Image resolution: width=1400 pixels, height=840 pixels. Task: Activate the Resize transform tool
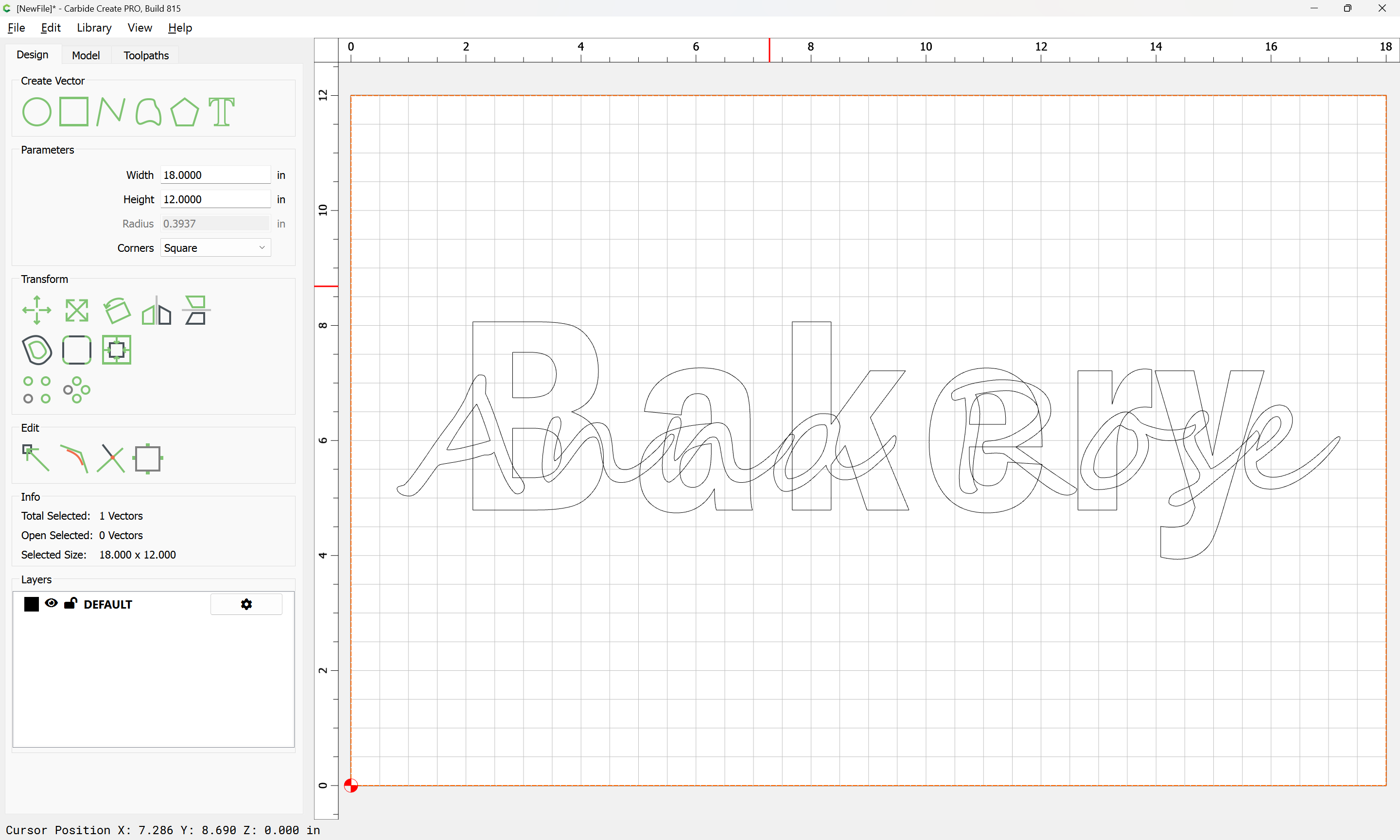click(x=76, y=310)
